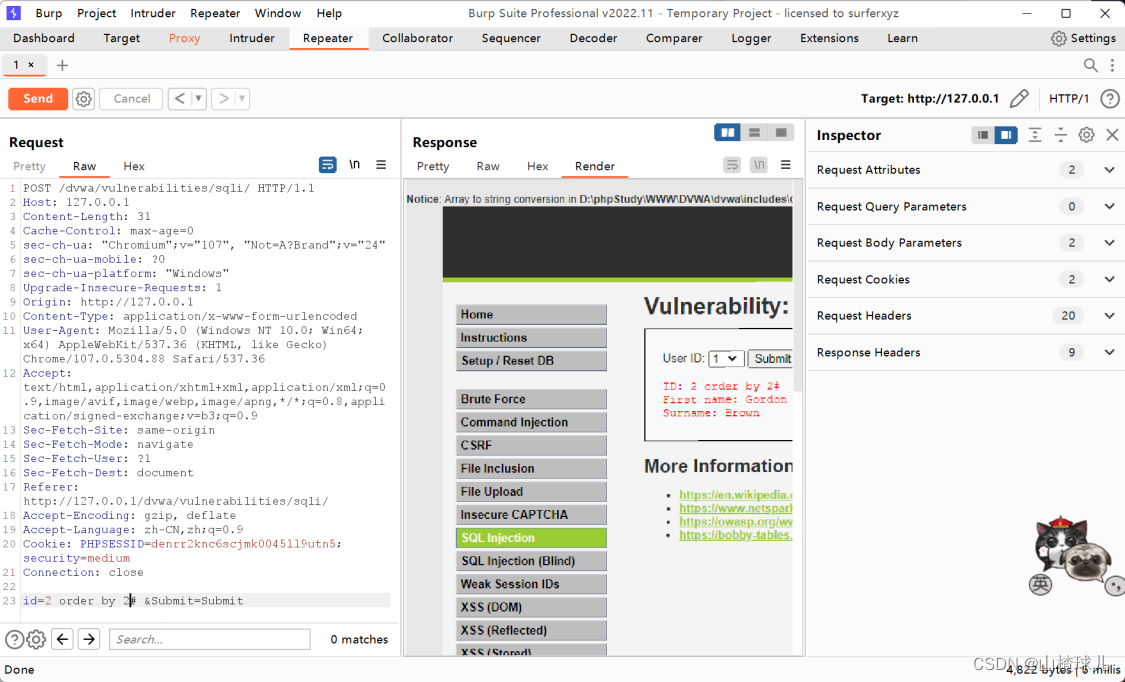Viewport: 1125px width, 682px height.
Task: Switch to tabbed combined layout view
Action: point(781,133)
